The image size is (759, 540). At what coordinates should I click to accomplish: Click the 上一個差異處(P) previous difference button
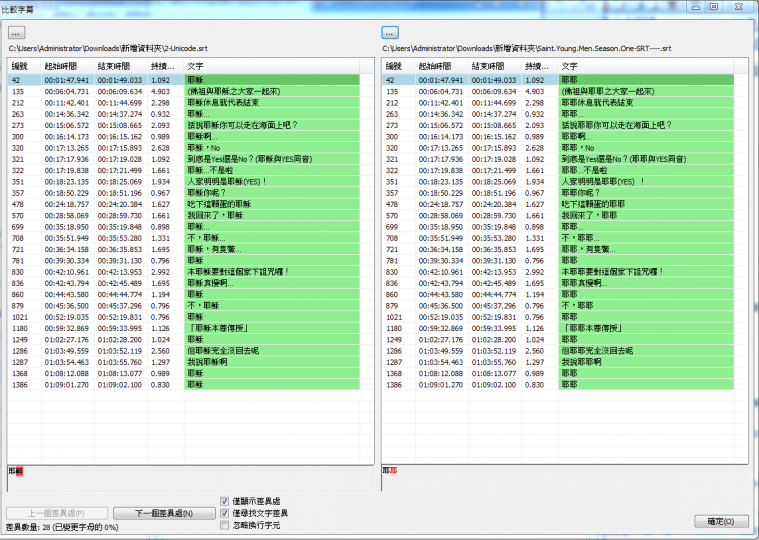57,513
